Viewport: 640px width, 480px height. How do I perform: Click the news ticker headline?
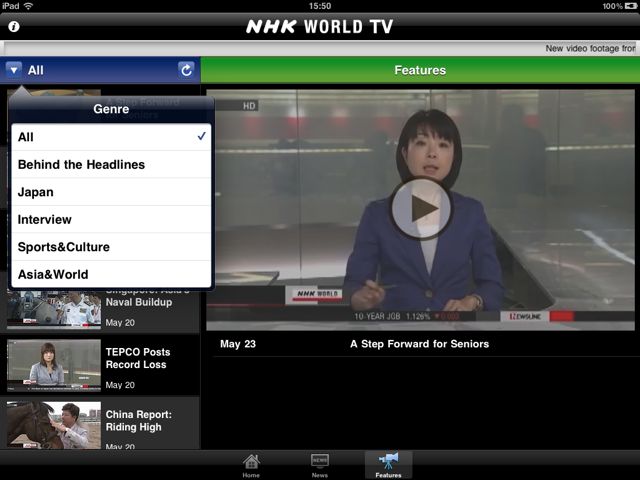point(590,48)
